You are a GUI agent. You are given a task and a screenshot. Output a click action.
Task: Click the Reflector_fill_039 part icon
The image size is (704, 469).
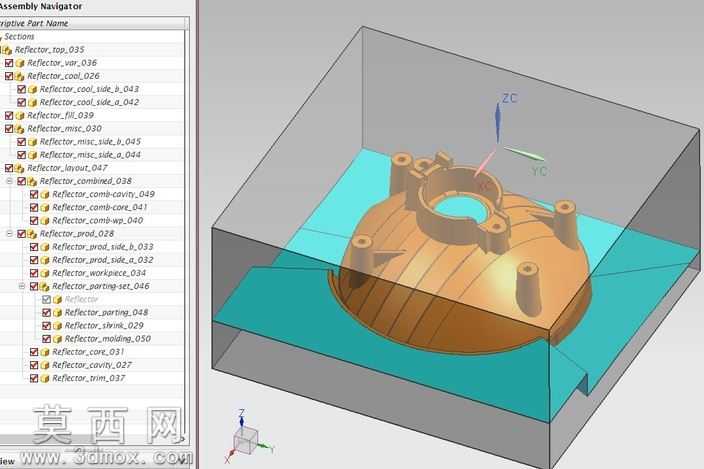20,115
